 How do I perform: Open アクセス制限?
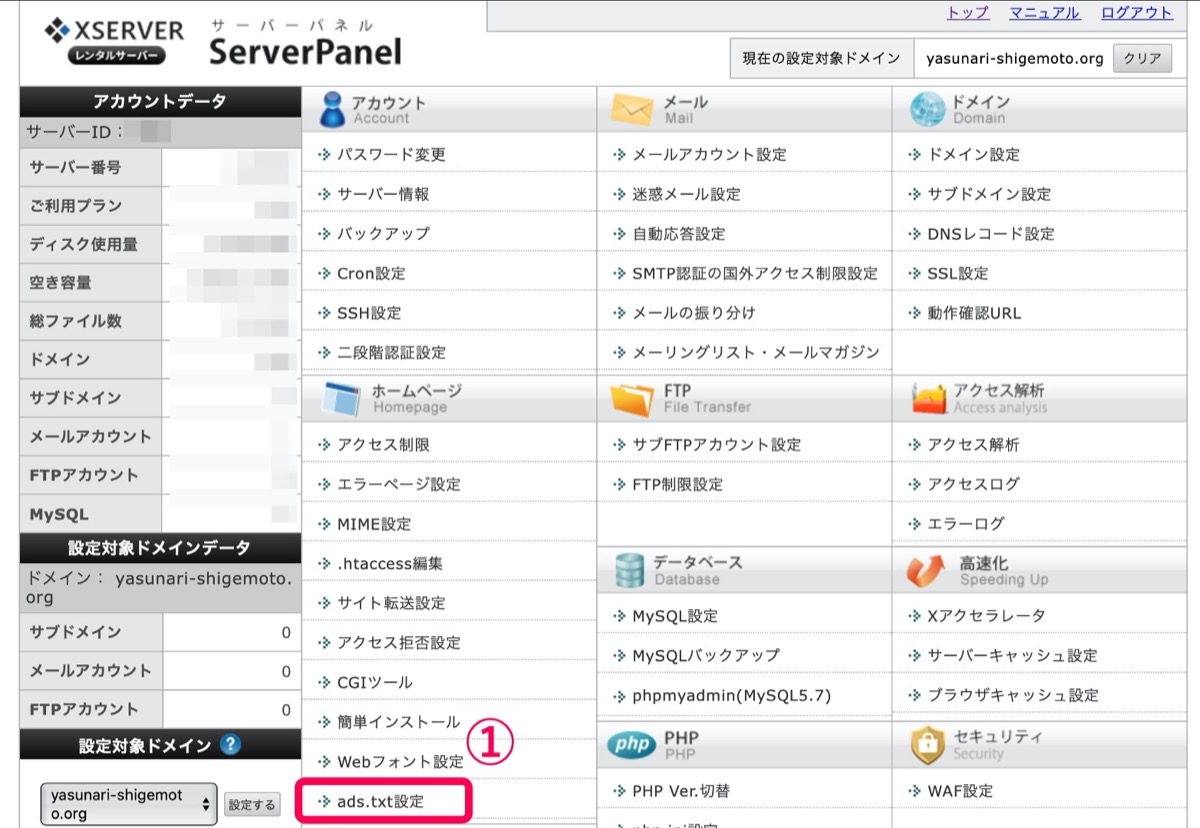[383, 444]
